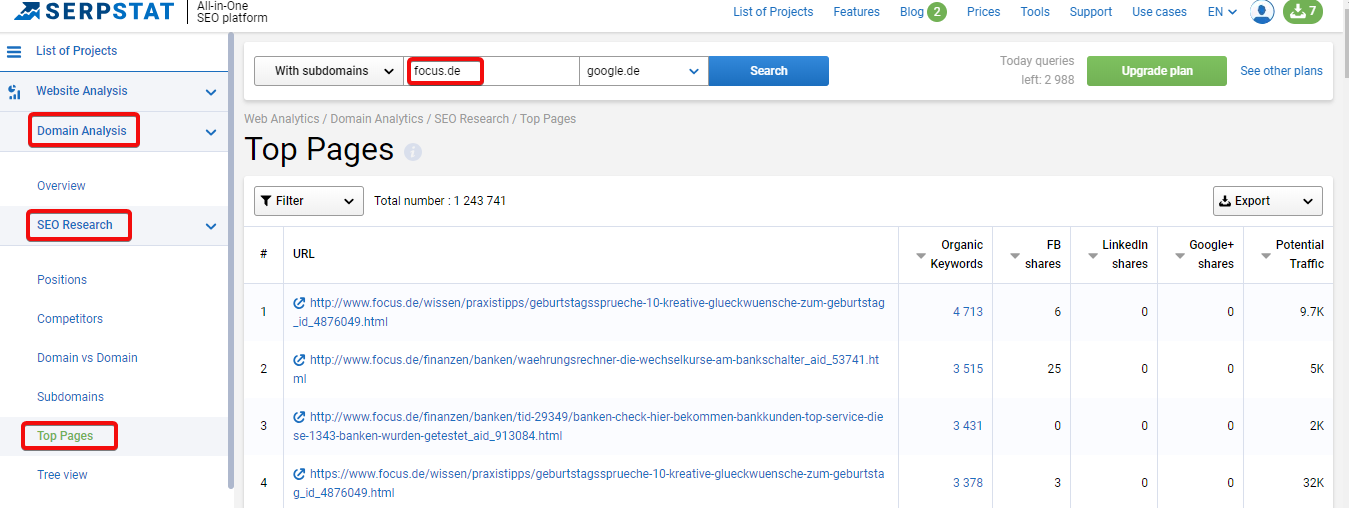The height and width of the screenshot is (508, 1349).
Task: Open the https geburtstagssprueche URL in row 4
Action: click(x=589, y=483)
